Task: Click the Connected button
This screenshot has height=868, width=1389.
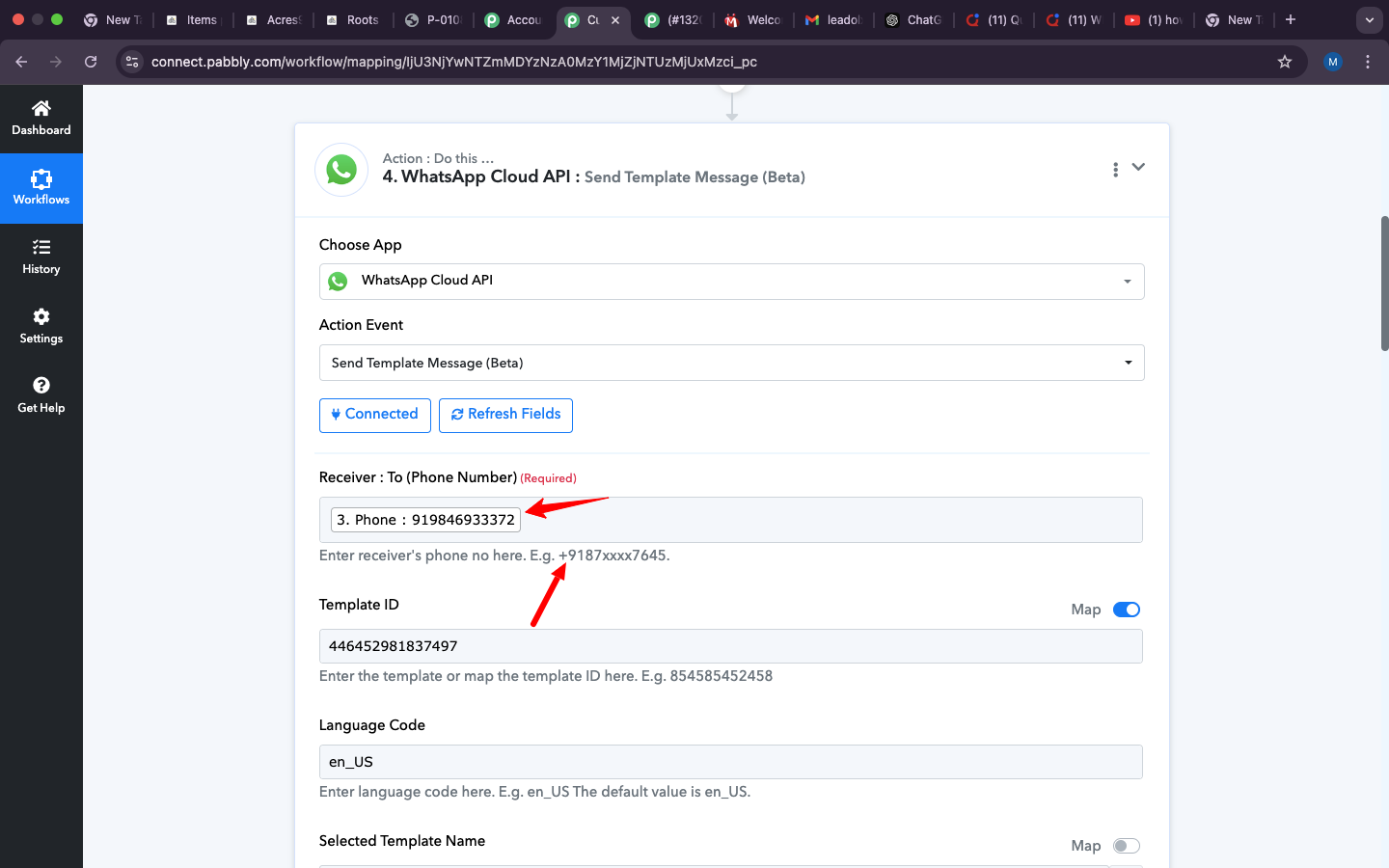Action: [375, 415]
